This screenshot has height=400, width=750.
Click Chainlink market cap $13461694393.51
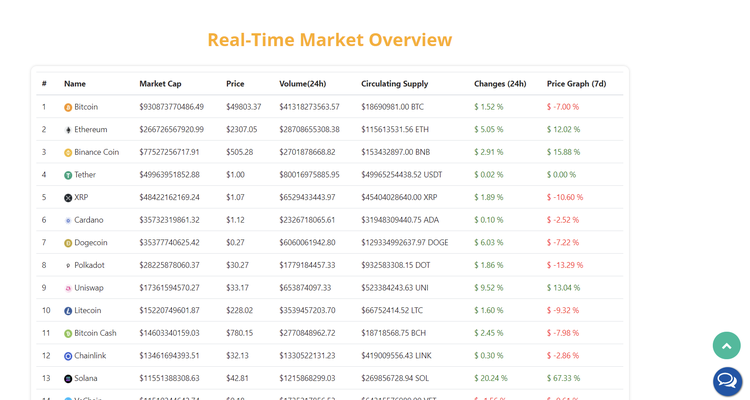[x=169, y=356]
